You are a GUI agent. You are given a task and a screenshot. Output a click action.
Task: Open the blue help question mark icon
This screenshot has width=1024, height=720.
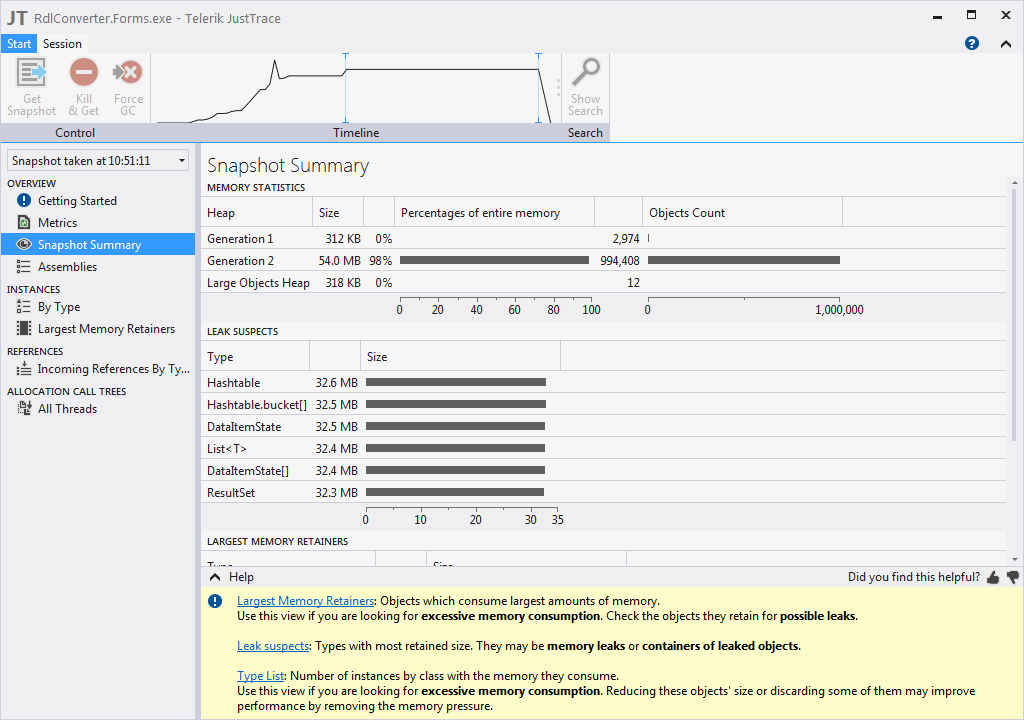(x=972, y=43)
